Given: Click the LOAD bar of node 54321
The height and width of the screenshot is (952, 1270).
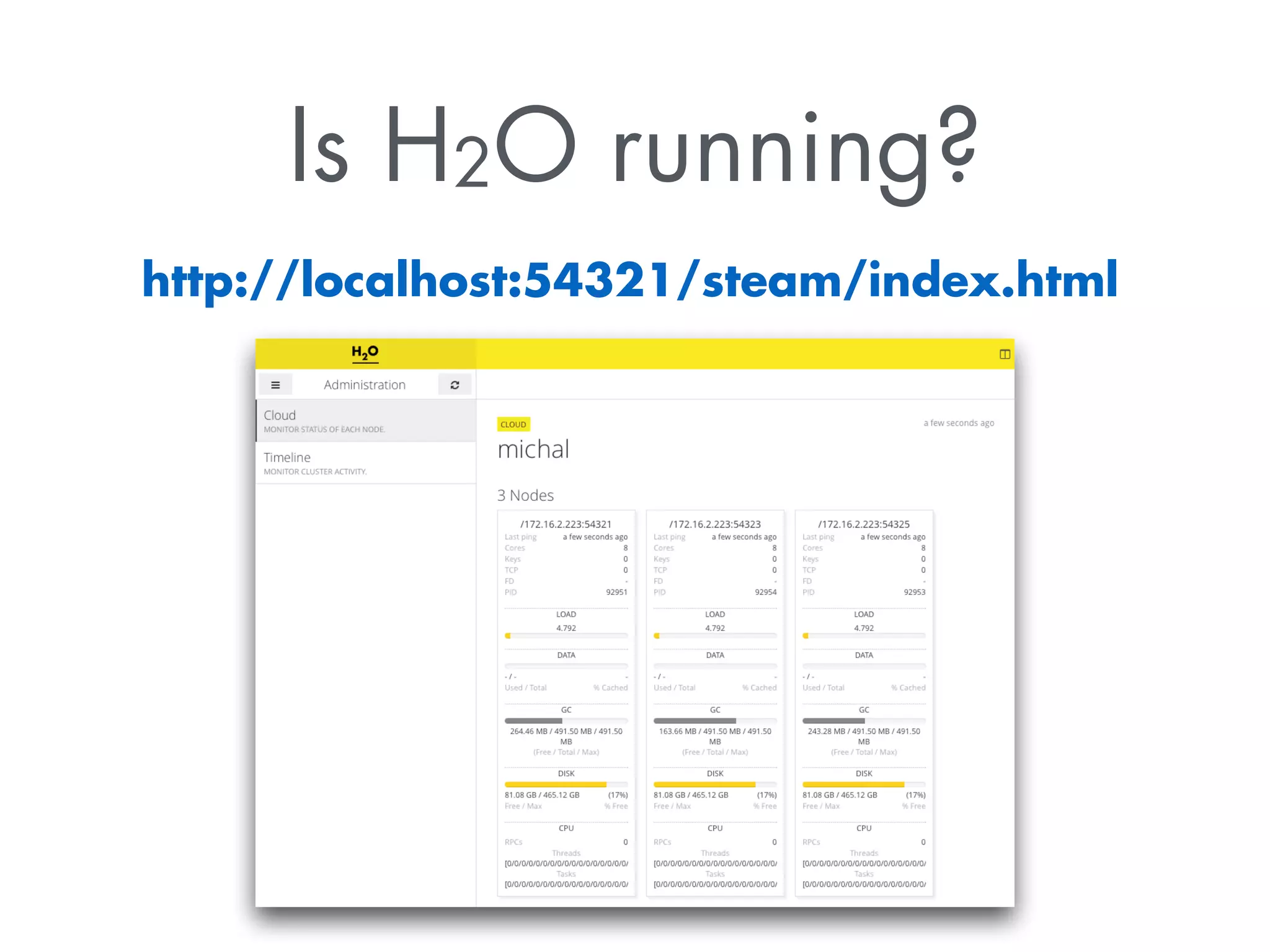Looking at the screenshot, I should 566,636.
